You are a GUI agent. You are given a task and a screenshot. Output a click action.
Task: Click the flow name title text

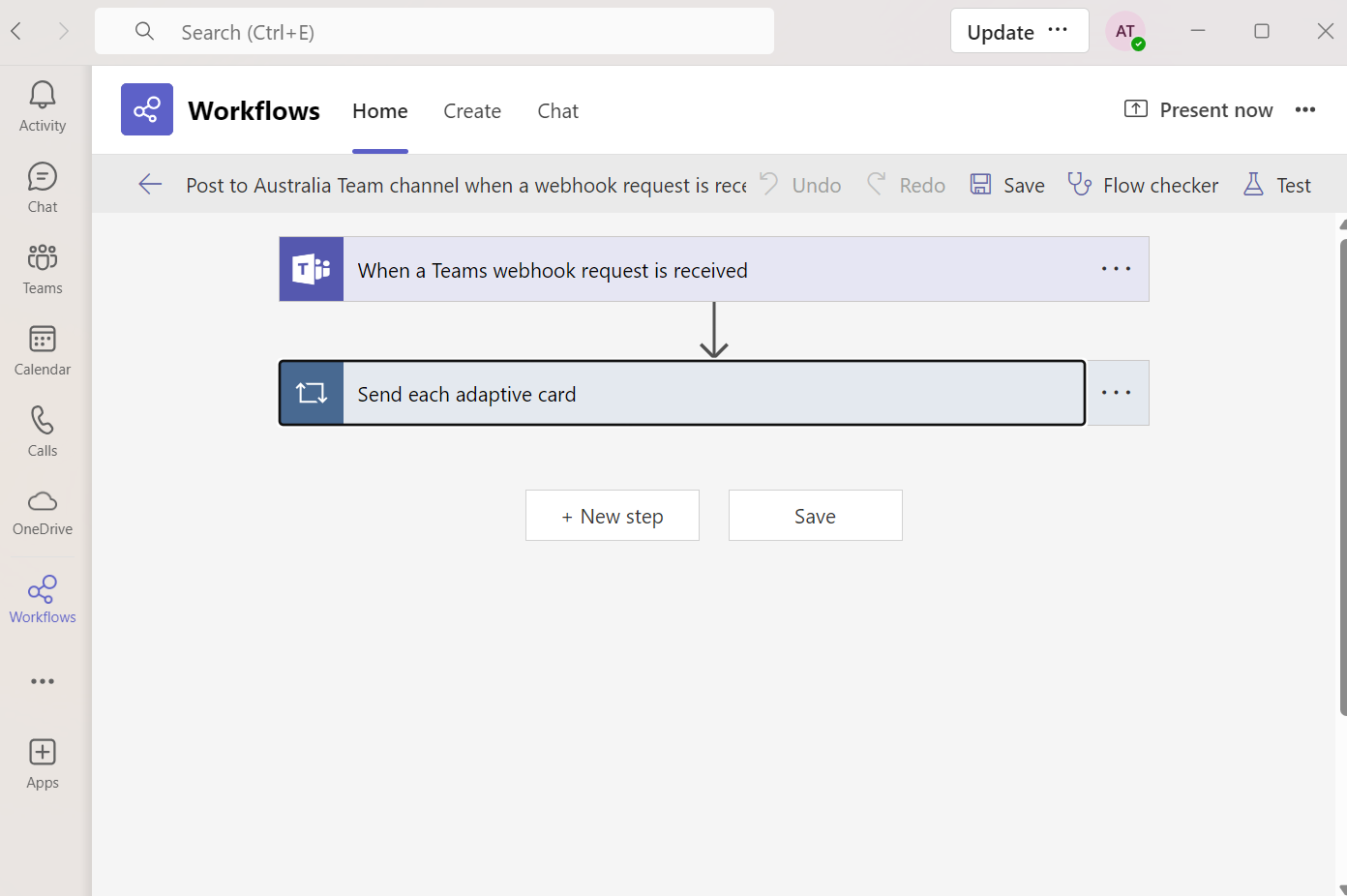click(x=466, y=185)
